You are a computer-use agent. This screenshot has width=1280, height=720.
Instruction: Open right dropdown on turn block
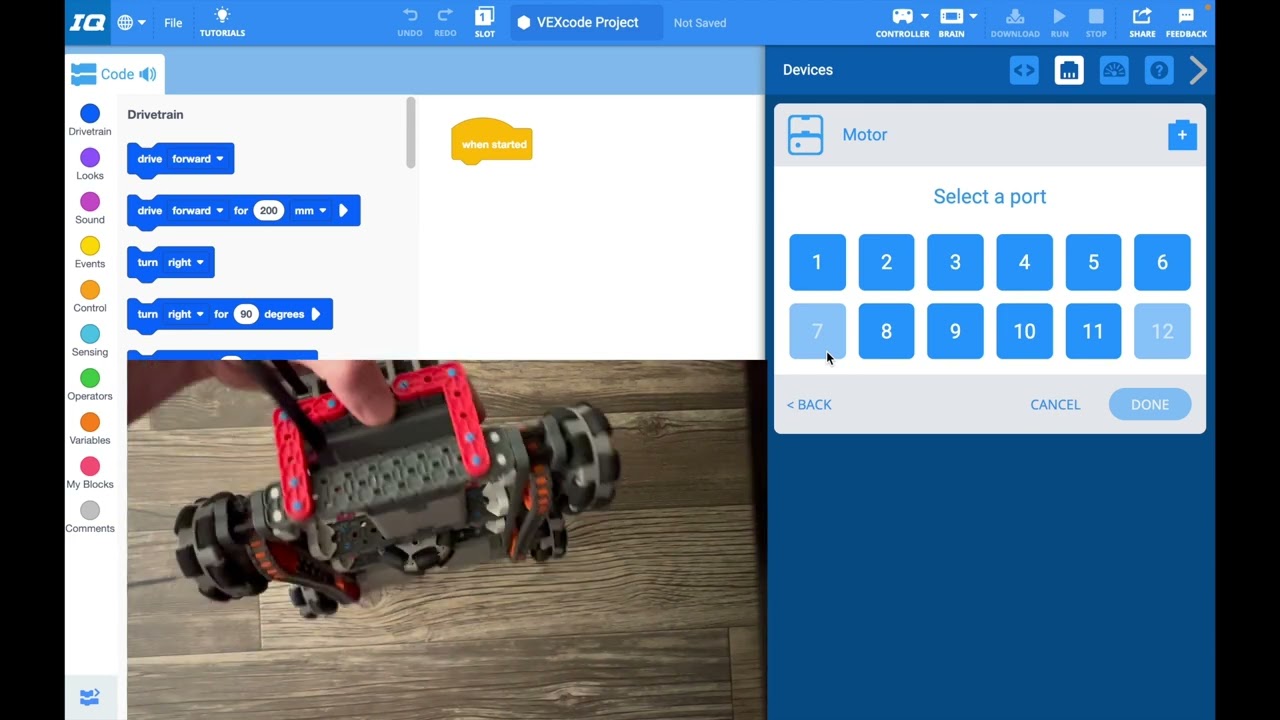click(x=186, y=263)
